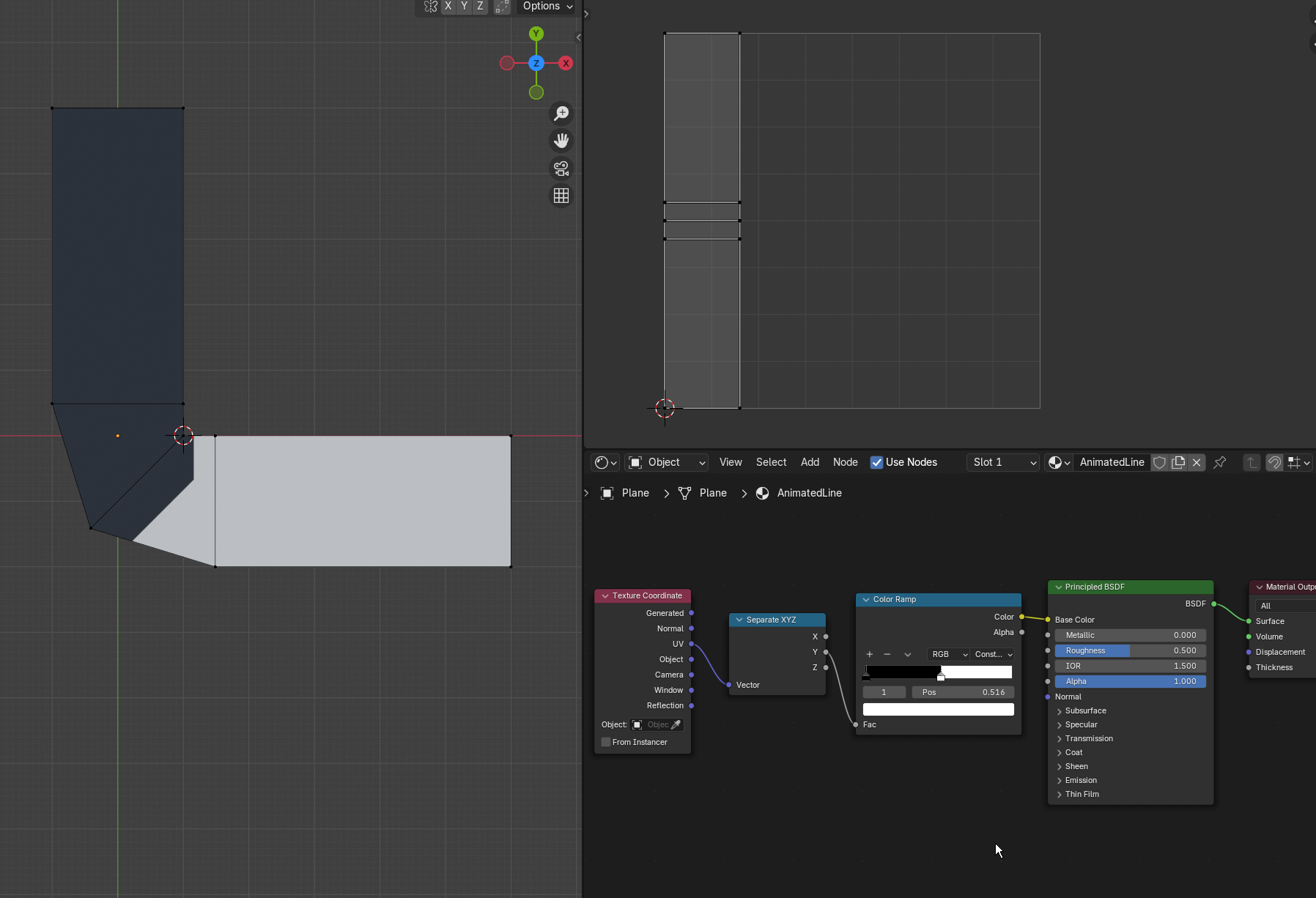Toggle the node snapping magnet icon
Image resolution: width=1316 pixels, height=898 pixels.
point(1274,462)
